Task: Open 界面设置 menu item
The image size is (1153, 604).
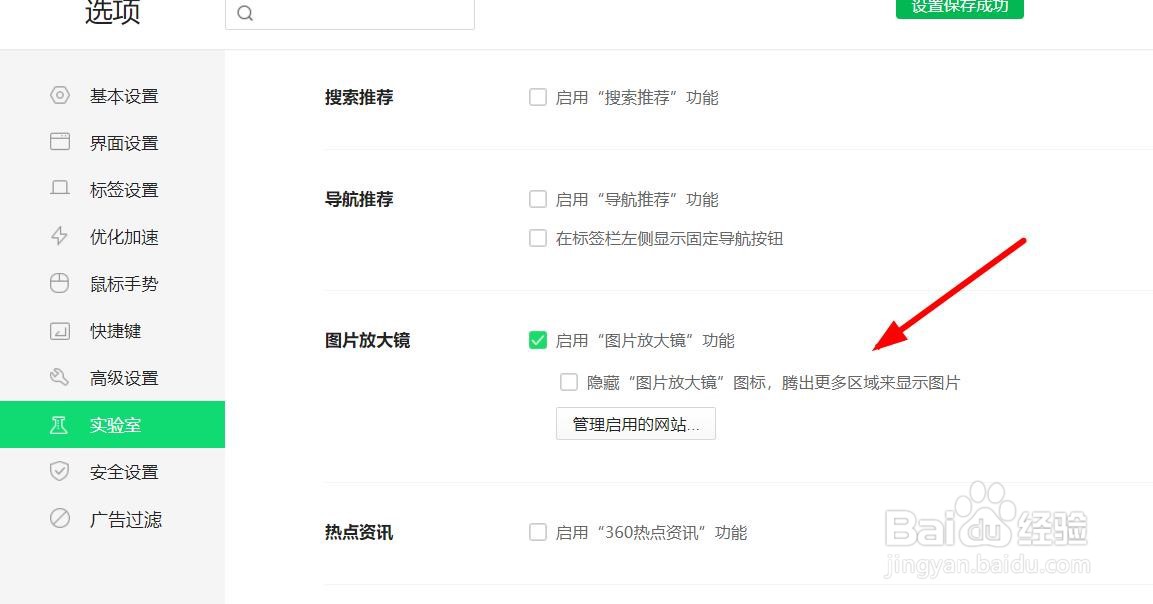Action: pyautogui.click(x=113, y=143)
